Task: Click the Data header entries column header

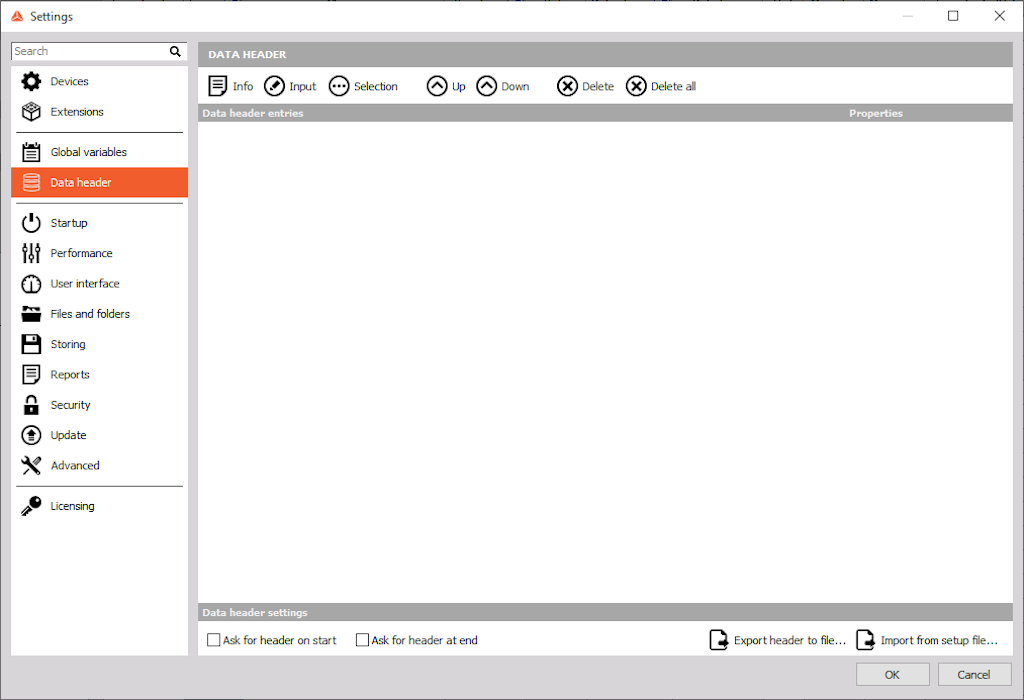Action: pyautogui.click(x=253, y=113)
